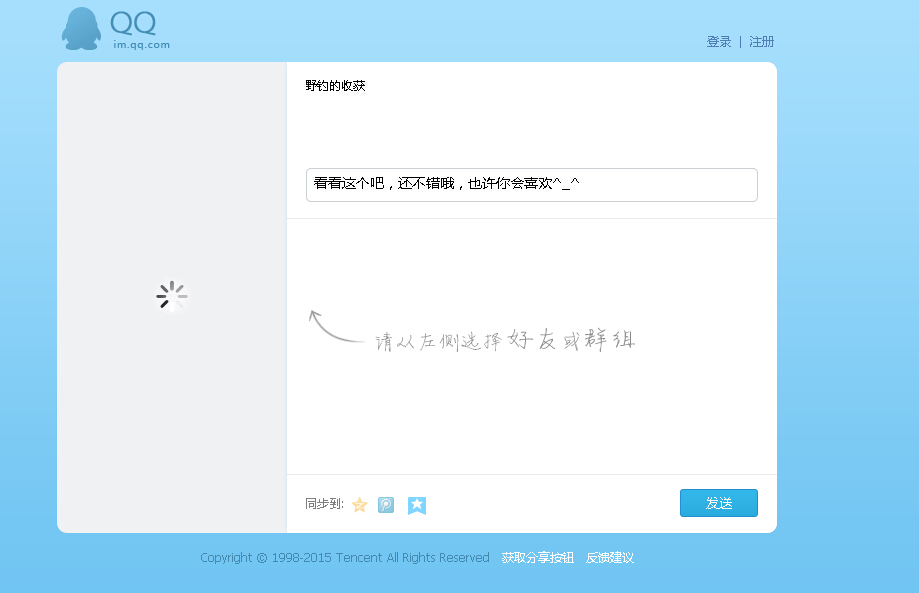This screenshot has height=593, width=919.
Task: Click the blue bookmark sync icon
Action: (416, 505)
